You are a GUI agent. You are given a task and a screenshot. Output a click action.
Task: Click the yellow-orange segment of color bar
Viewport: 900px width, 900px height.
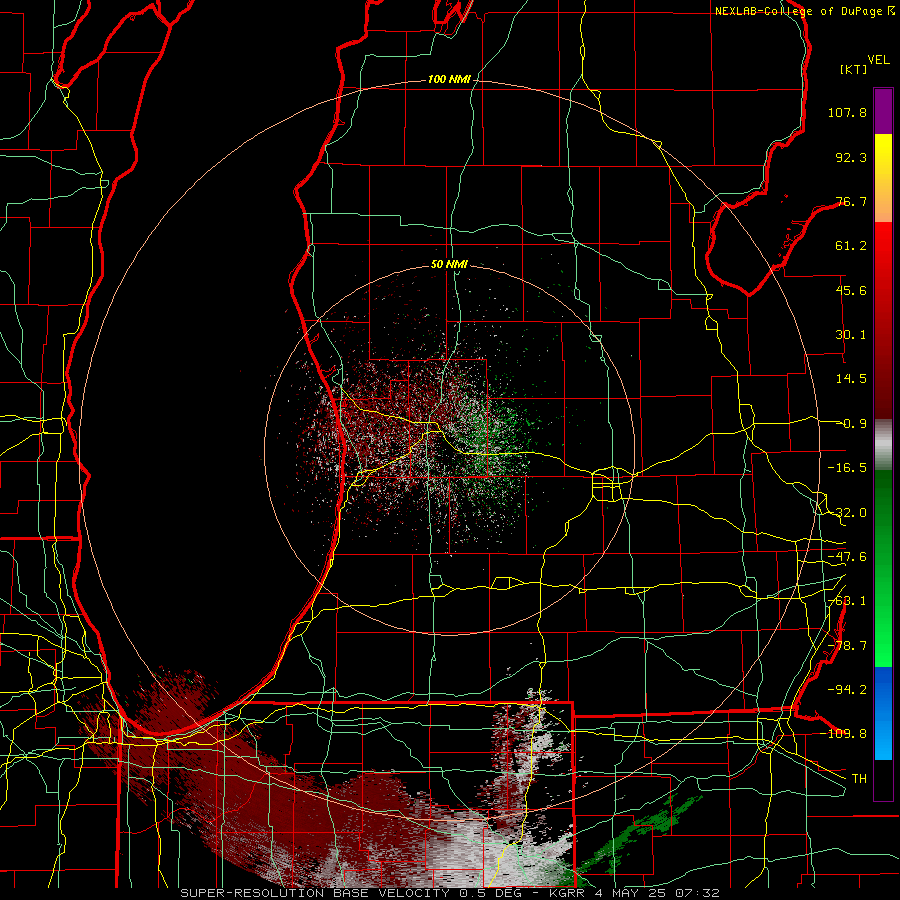click(x=883, y=178)
